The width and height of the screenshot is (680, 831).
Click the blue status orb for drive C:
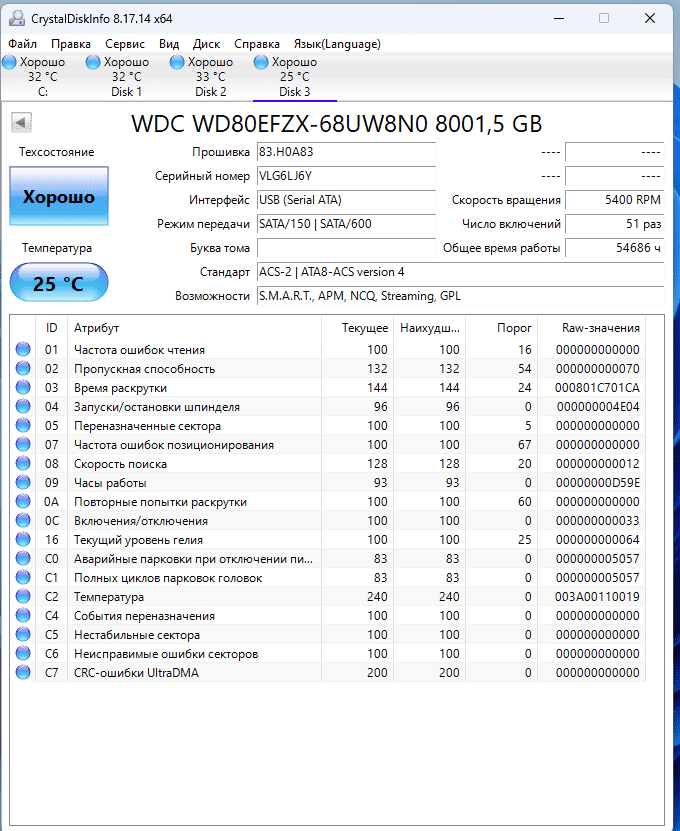tap(9, 62)
